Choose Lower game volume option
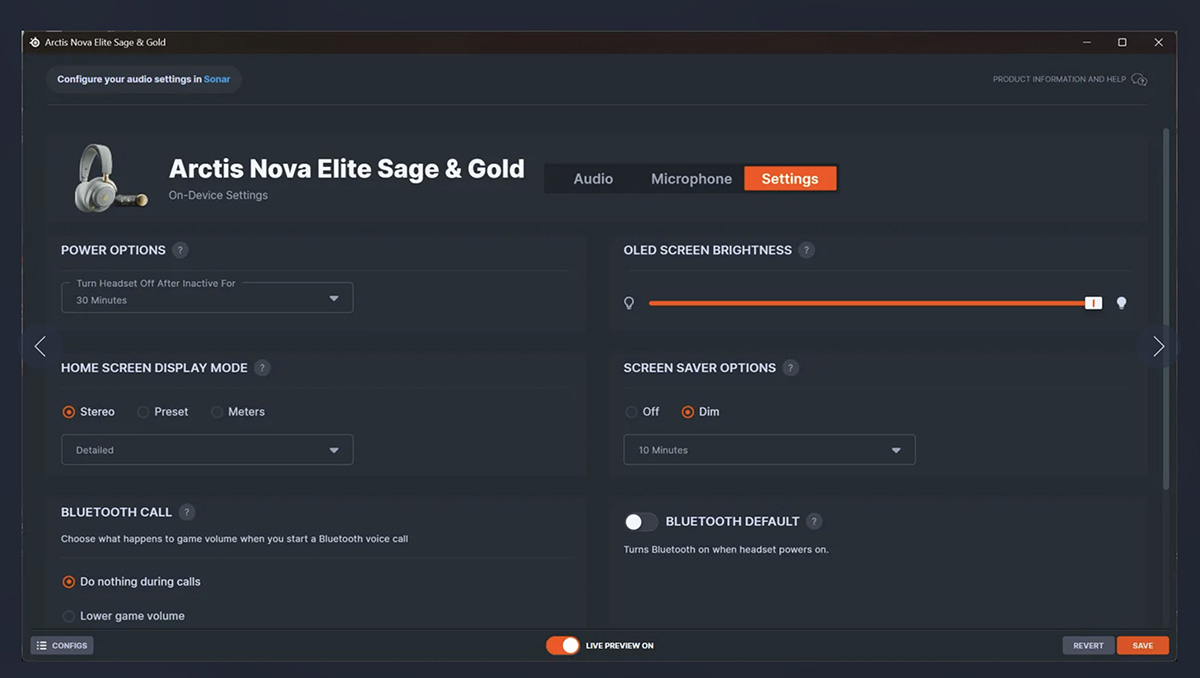Screen dimensions: 1200x678 (x=124, y=616)
